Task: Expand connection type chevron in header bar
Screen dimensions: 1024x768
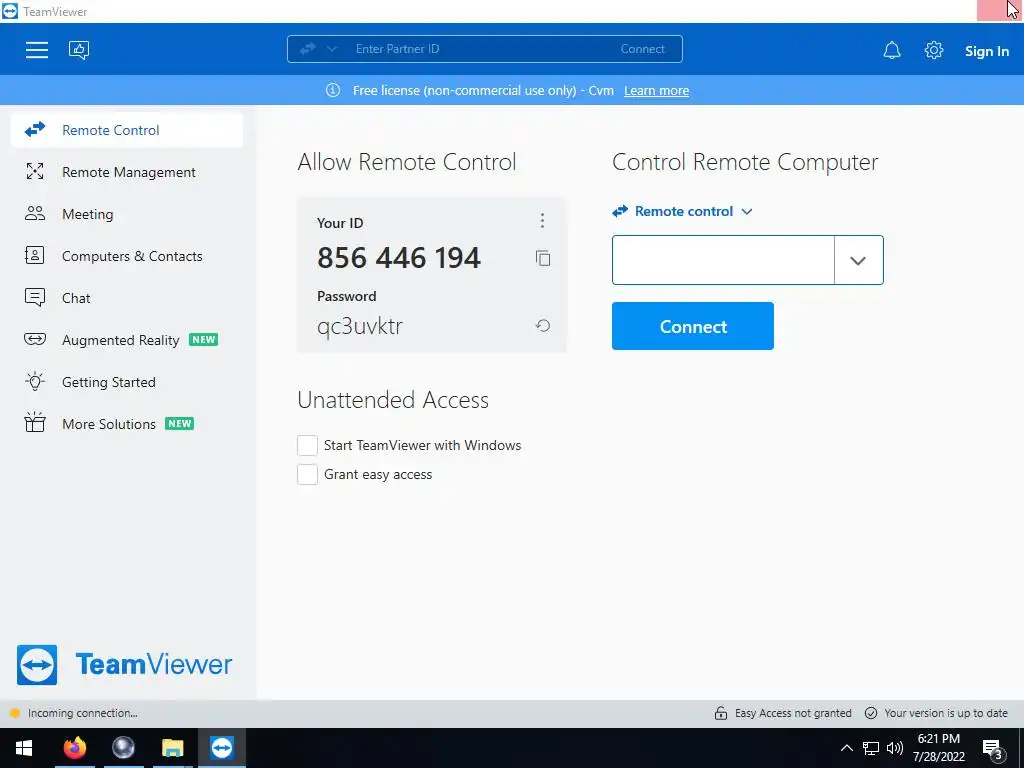Action: (332, 49)
